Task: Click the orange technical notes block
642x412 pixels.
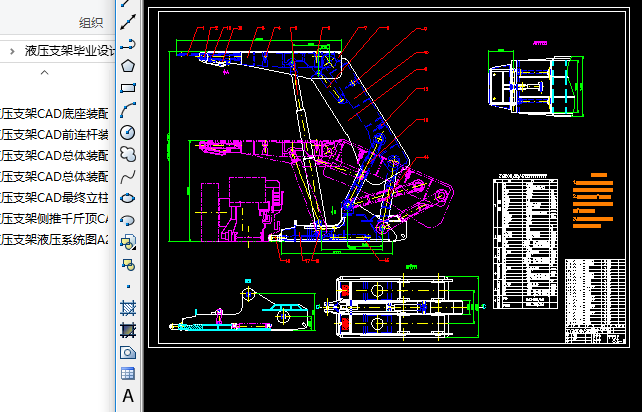Action: point(593,200)
